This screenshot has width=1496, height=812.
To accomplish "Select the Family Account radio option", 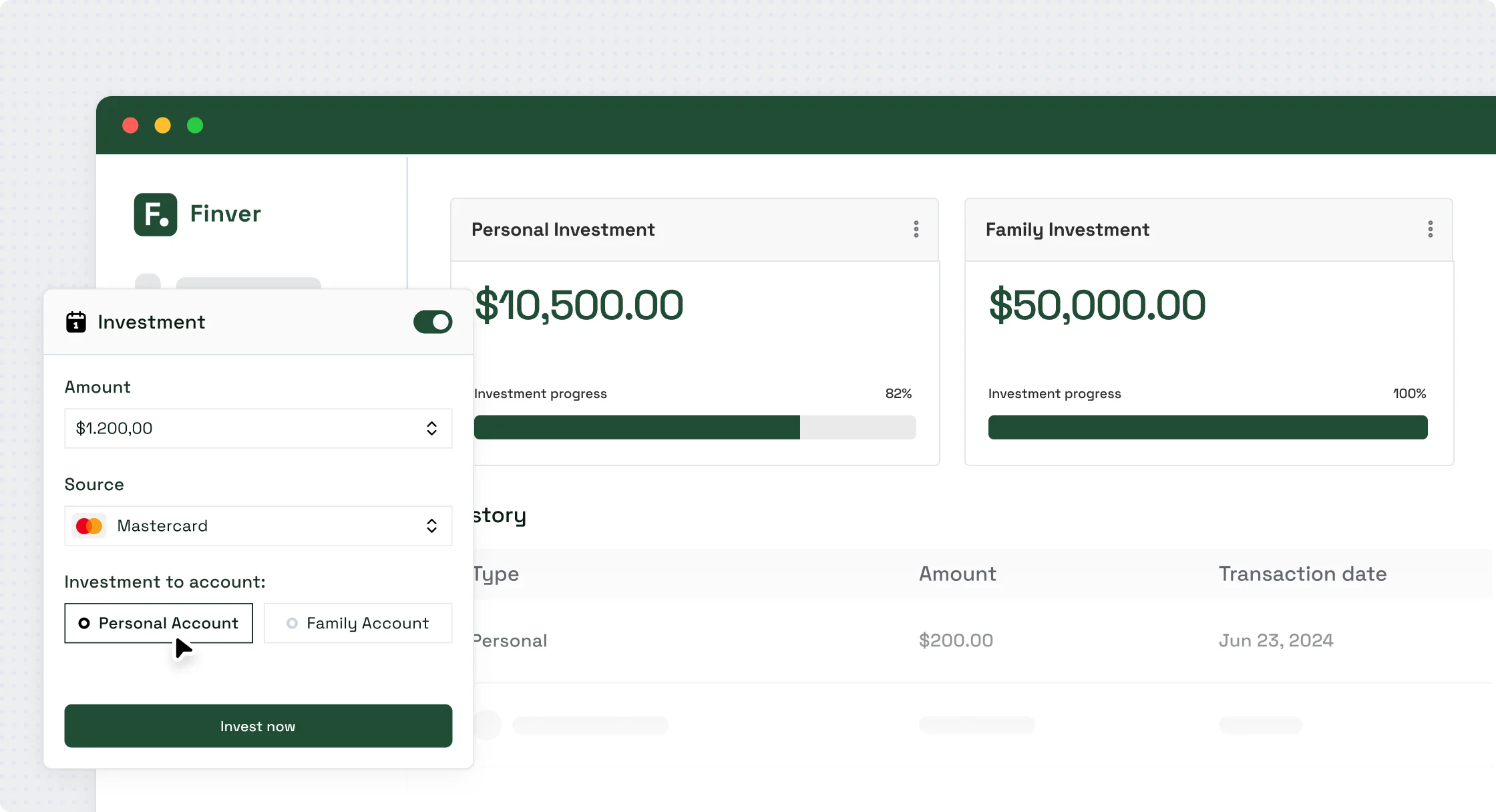I will coord(358,623).
